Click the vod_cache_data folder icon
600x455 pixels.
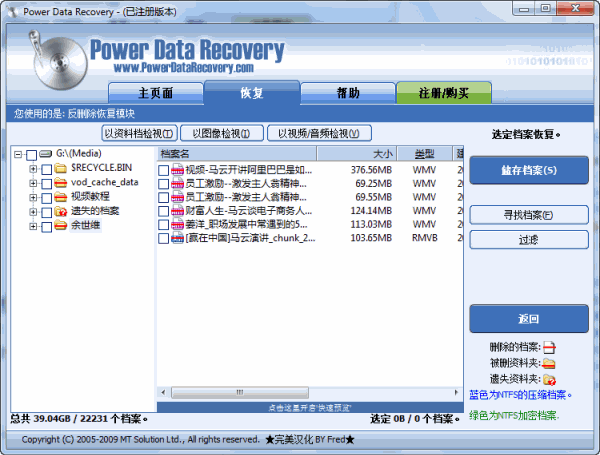click(x=61, y=183)
